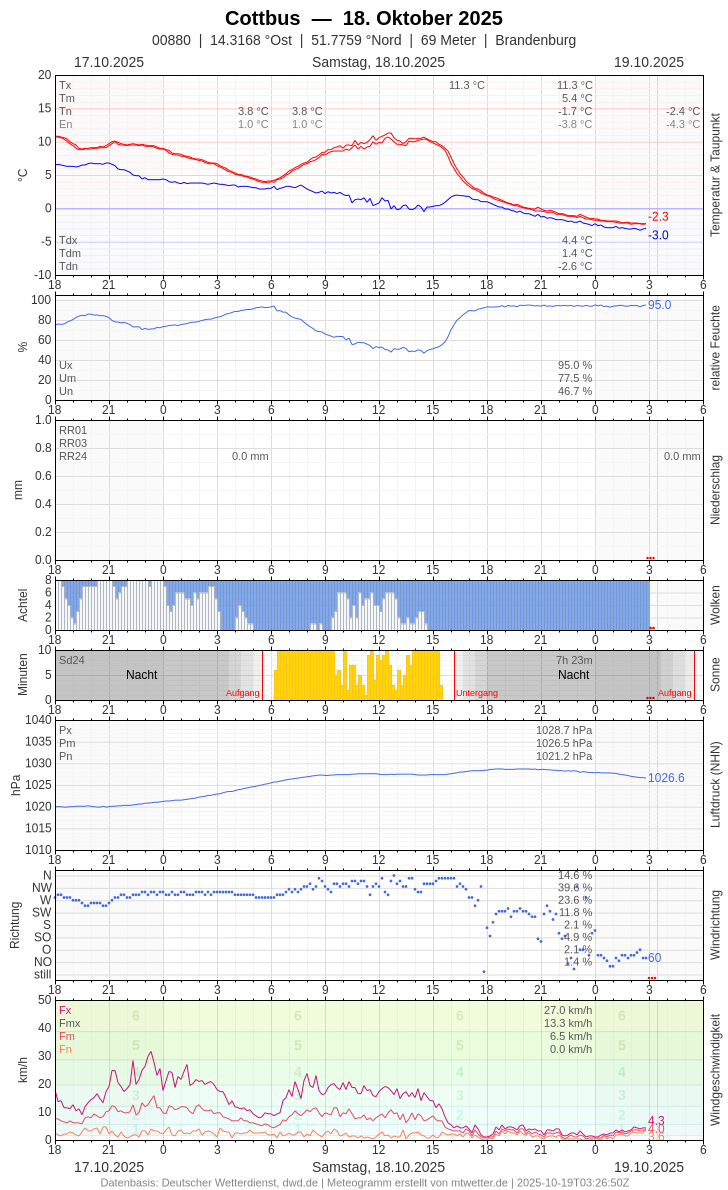Click the Cottbus 18. Oktober 2025 title
The width and height of the screenshot is (728, 1190).
pos(364,18)
